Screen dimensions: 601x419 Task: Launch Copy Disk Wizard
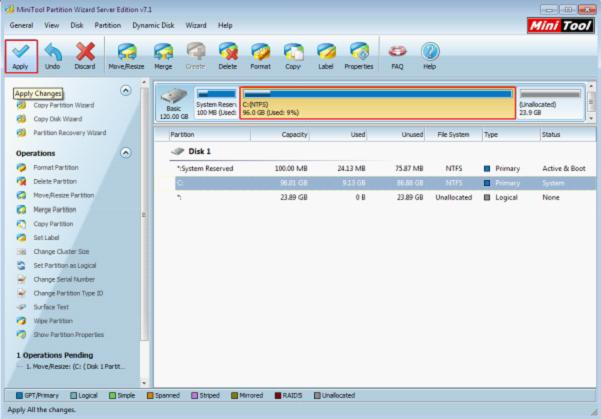[x=49, y=119]
